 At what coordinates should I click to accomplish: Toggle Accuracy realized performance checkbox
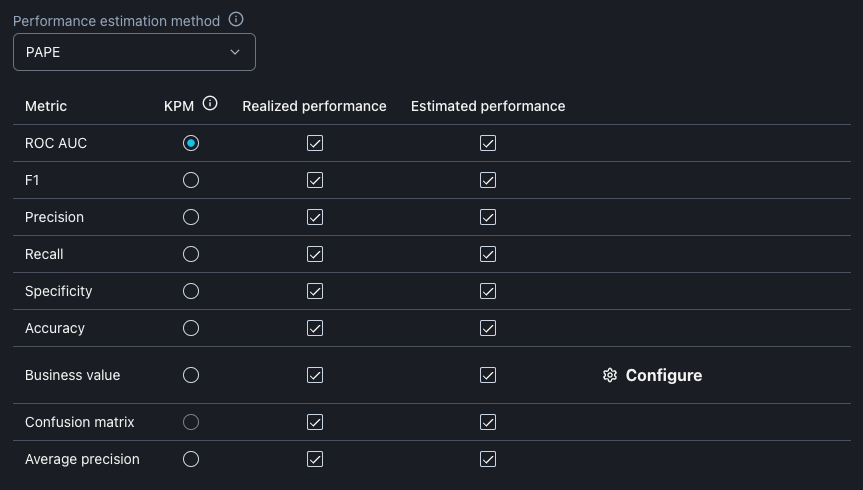(x=315, y=328)
